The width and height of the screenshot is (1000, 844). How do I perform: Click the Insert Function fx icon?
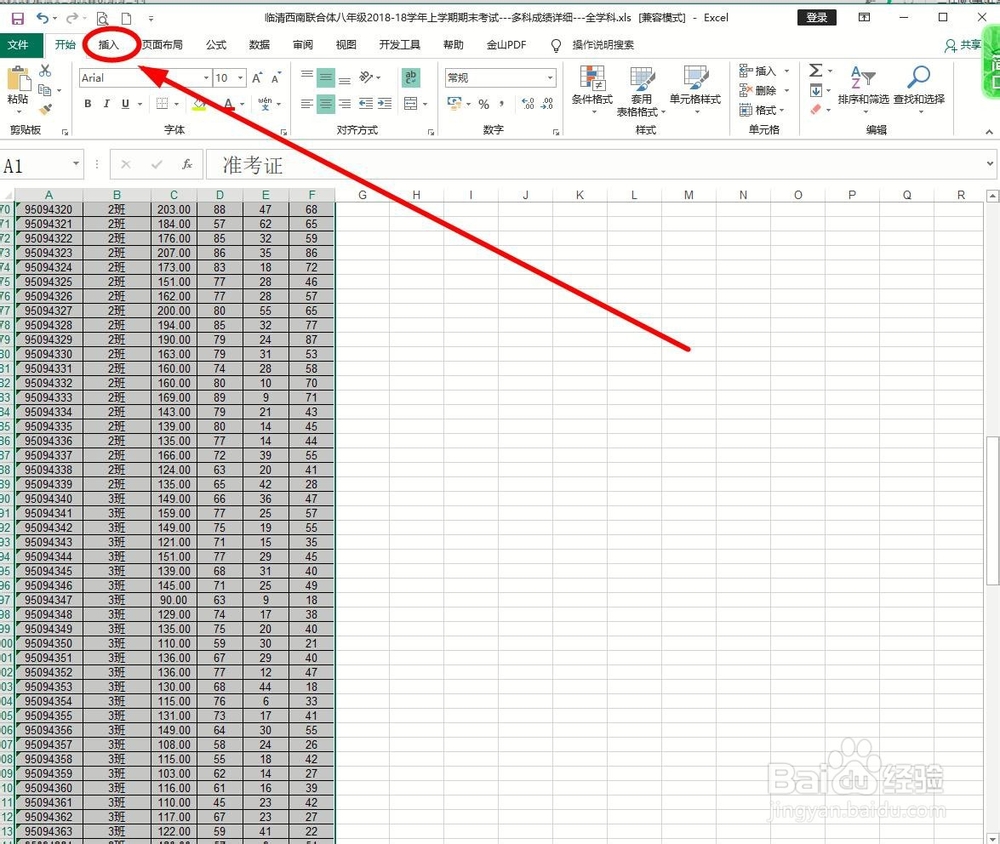187,165
